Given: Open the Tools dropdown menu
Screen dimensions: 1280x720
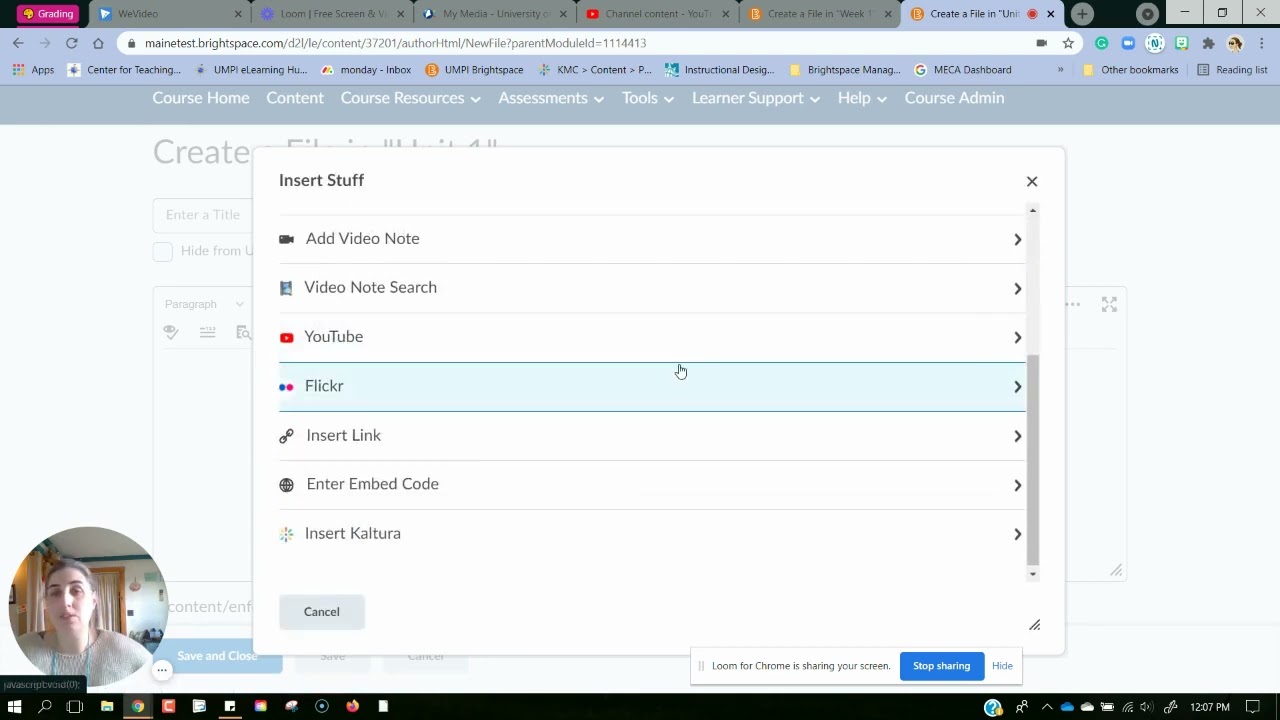Looking at the screenshot, I should pos(647,98).
